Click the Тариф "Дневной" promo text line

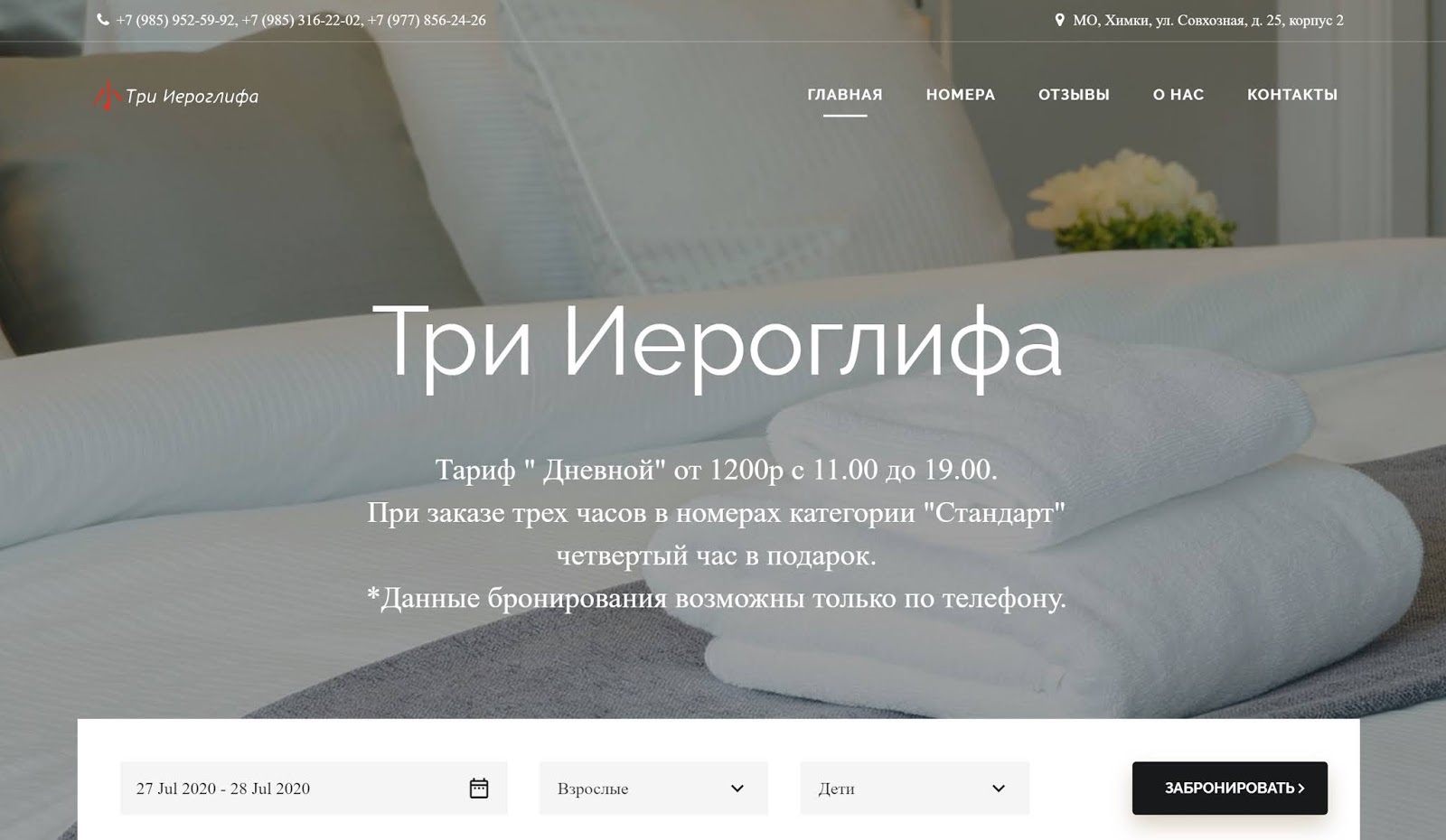click(x=717, y=470)
